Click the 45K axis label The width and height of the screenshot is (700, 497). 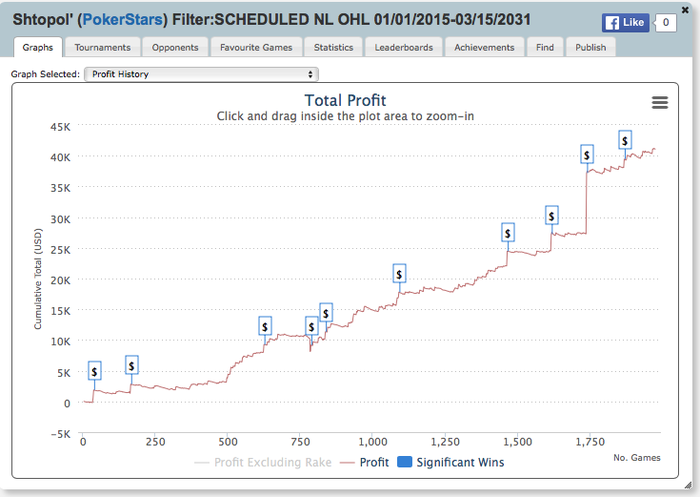pyautogui.click(x=60, y=127)
